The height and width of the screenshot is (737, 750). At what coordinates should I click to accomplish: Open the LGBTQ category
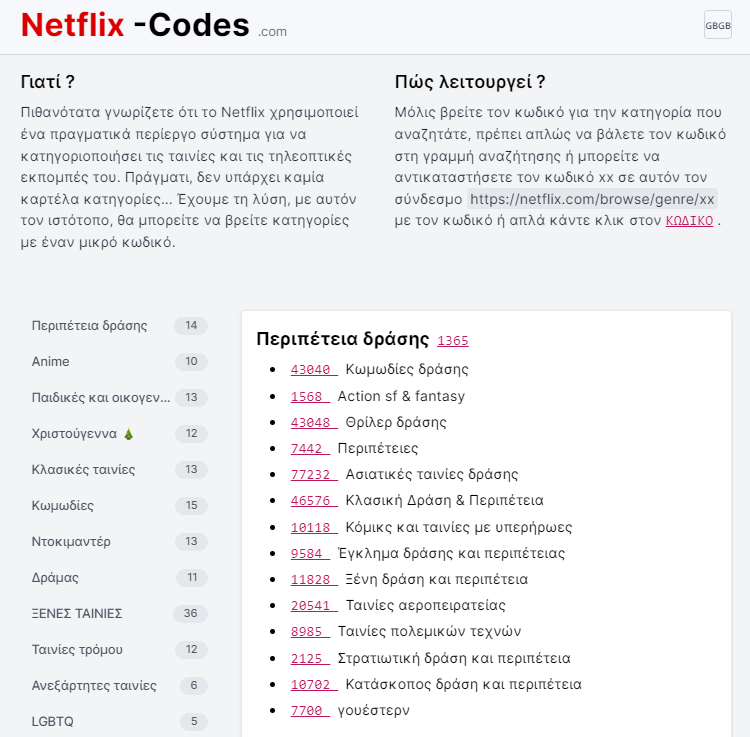(x=119, y=721)
